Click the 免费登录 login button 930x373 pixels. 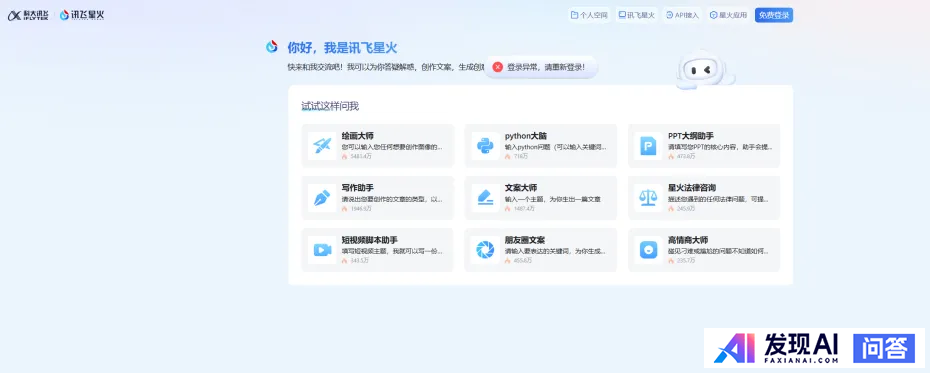(774, 15)
